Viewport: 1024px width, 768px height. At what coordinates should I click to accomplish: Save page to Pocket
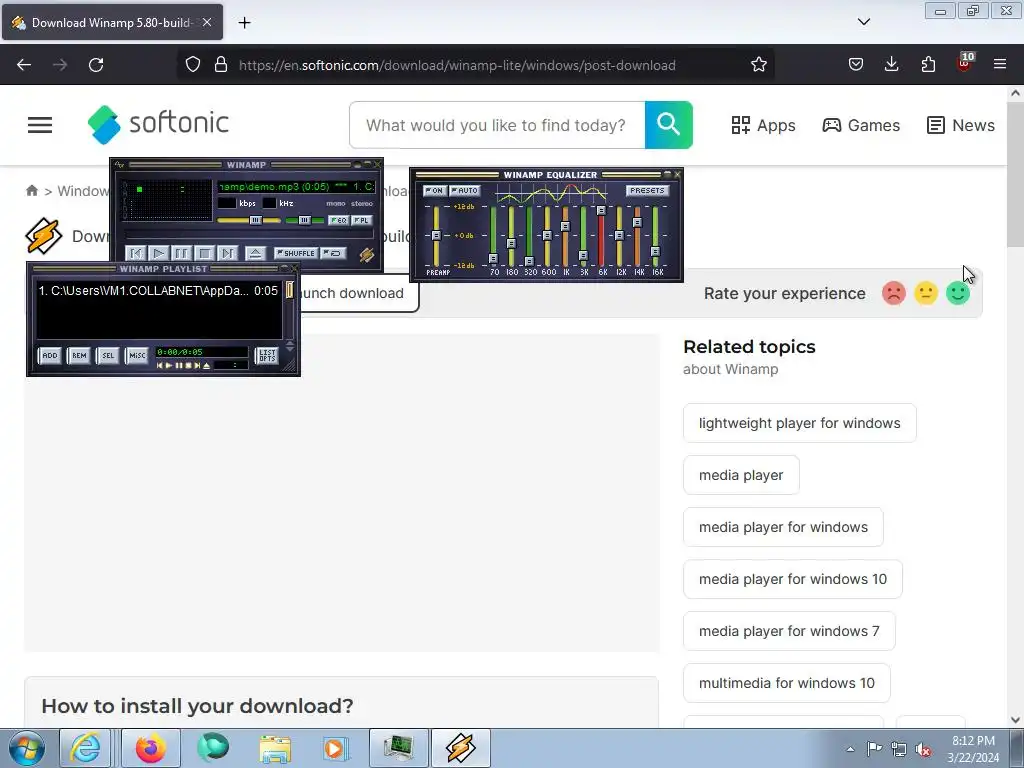[x=856, y=64]
